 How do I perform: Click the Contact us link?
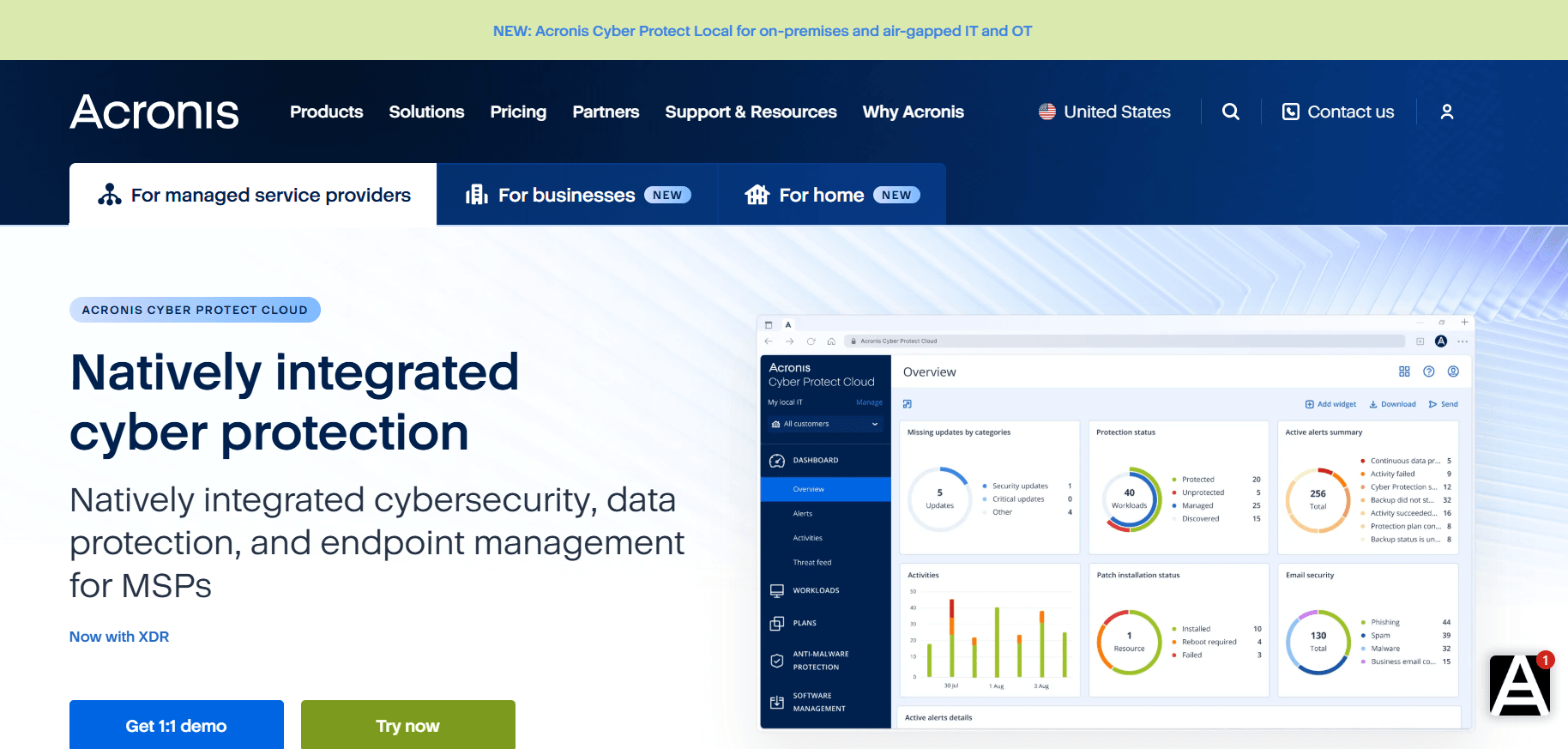(x=1338, y=112)
